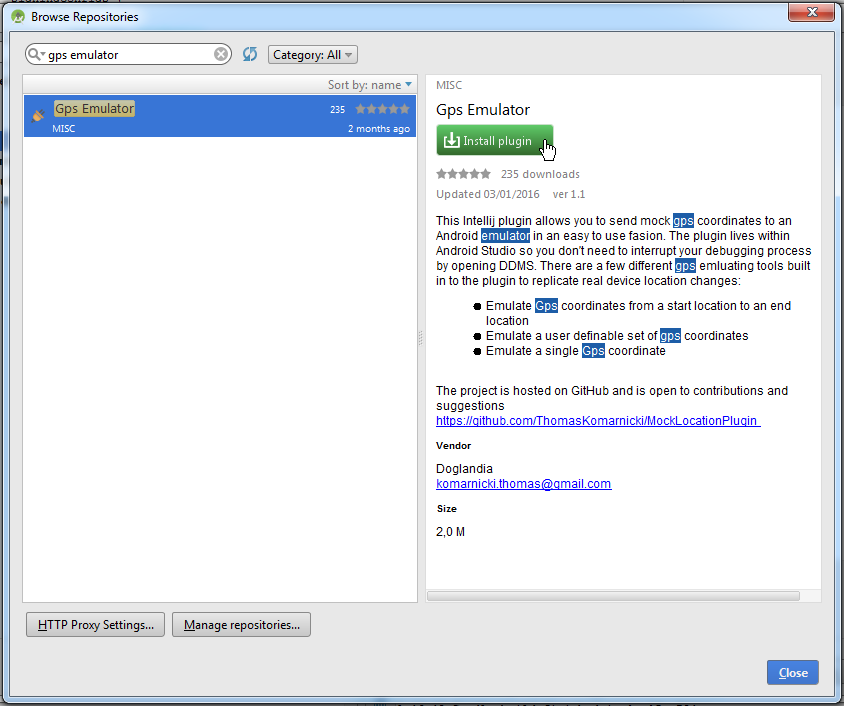This screenshot has height=706, width=844.
Task: Close the Browse Repositories dialog
Action: tap(793, 673)
